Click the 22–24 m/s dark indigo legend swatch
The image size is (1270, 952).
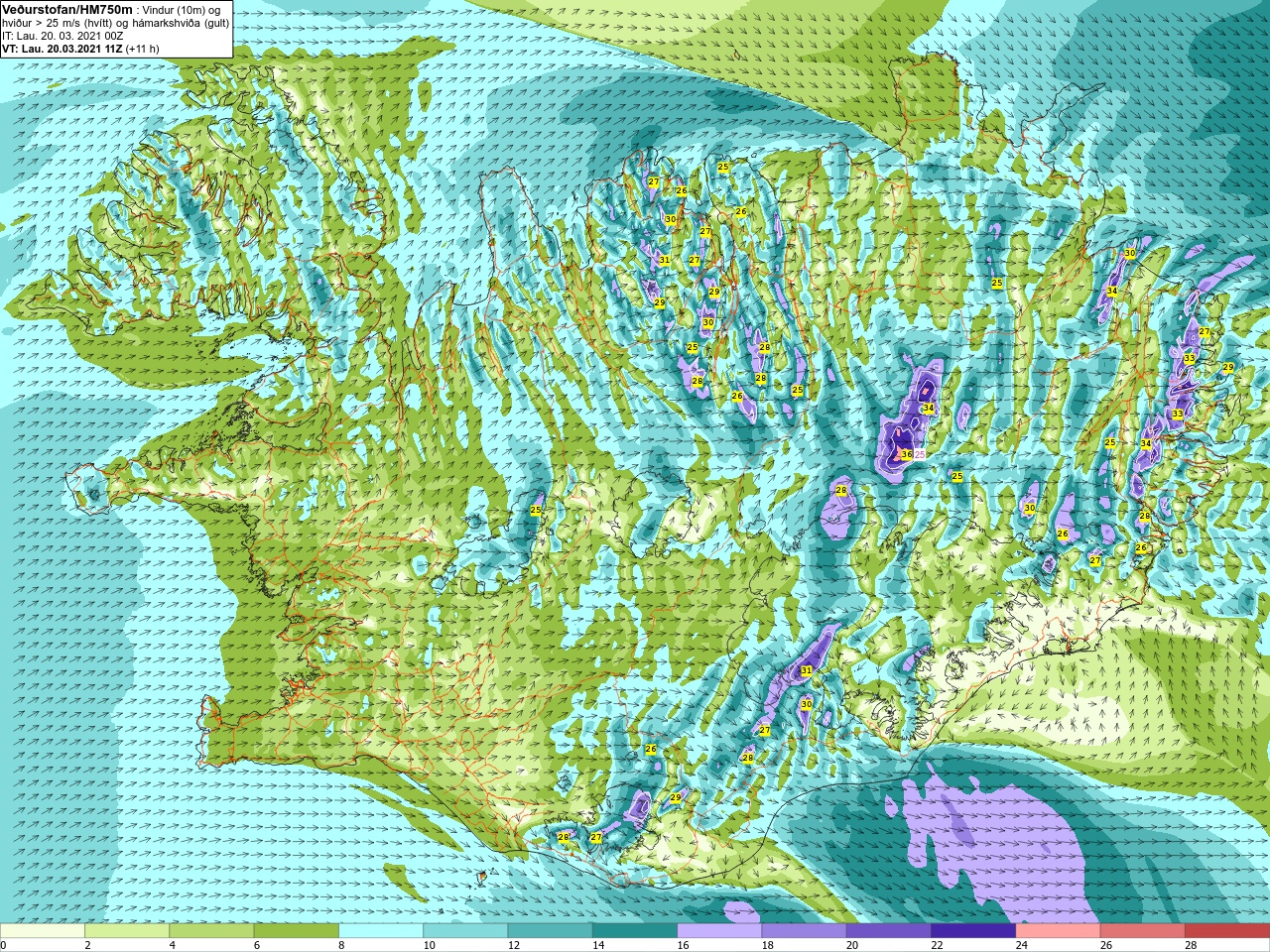pos(972,931)
